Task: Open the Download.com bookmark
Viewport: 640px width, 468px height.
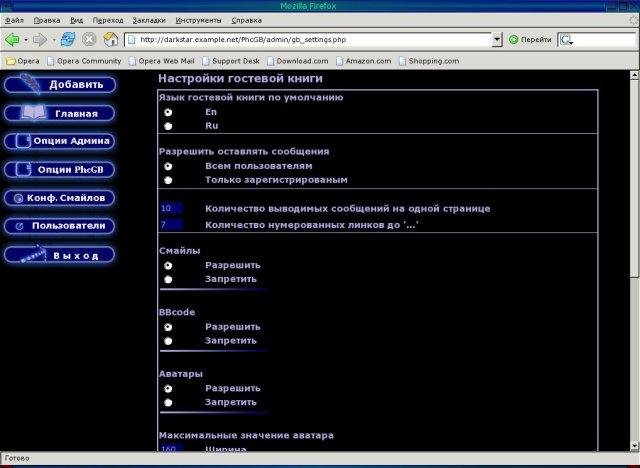Action: 298,61
